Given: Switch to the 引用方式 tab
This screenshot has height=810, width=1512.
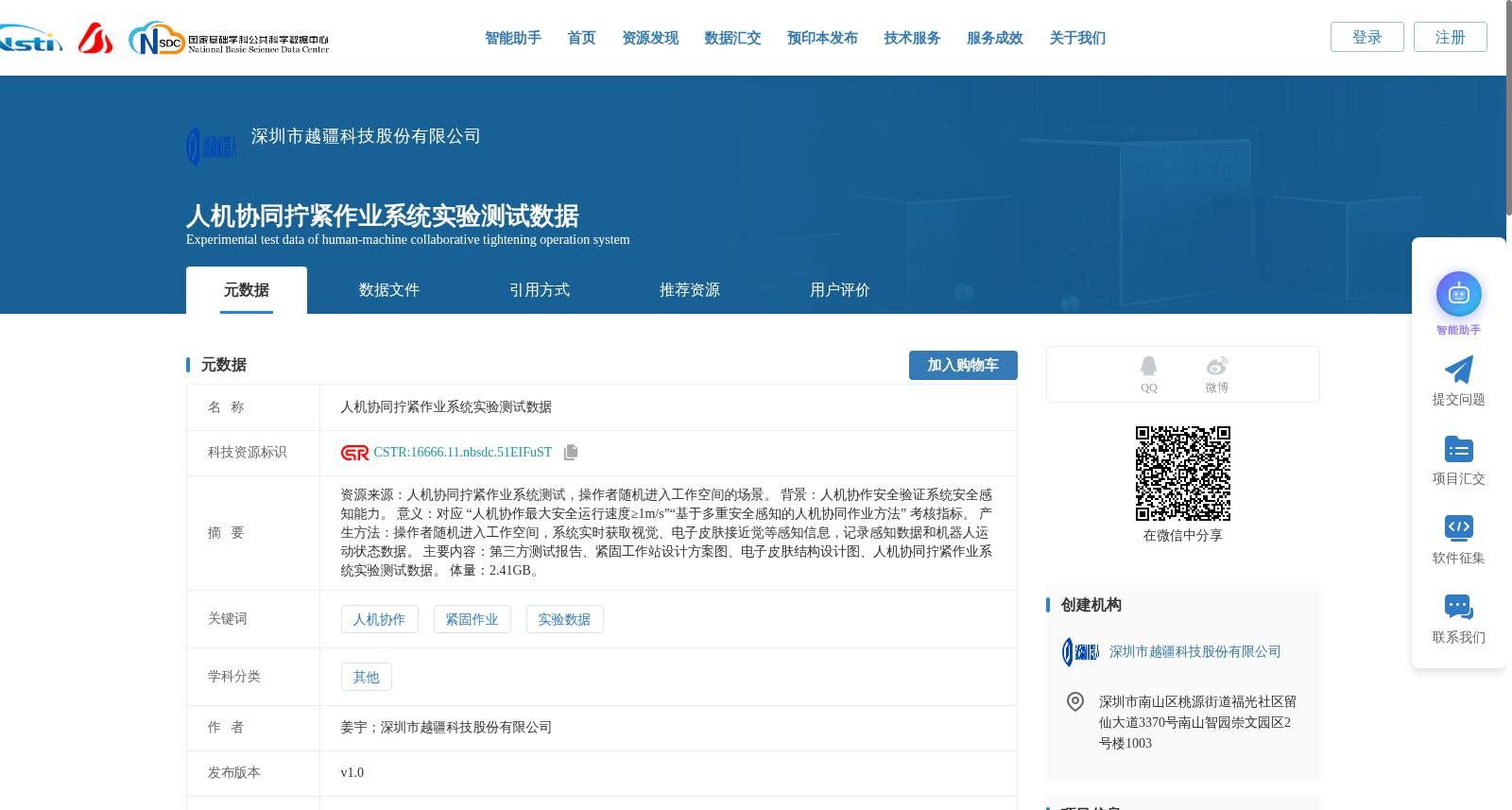Looking at the screenshot, I should click(540, 290).
